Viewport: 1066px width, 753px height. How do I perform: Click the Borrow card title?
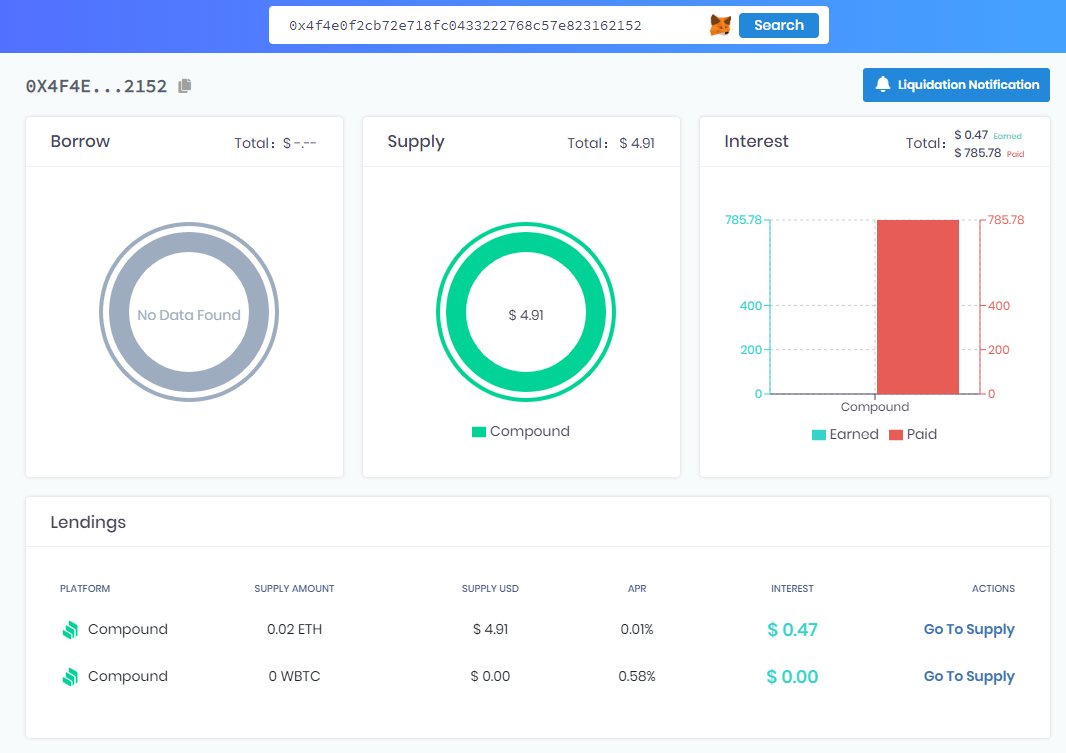pyautogui.click(x=80, y=141)
